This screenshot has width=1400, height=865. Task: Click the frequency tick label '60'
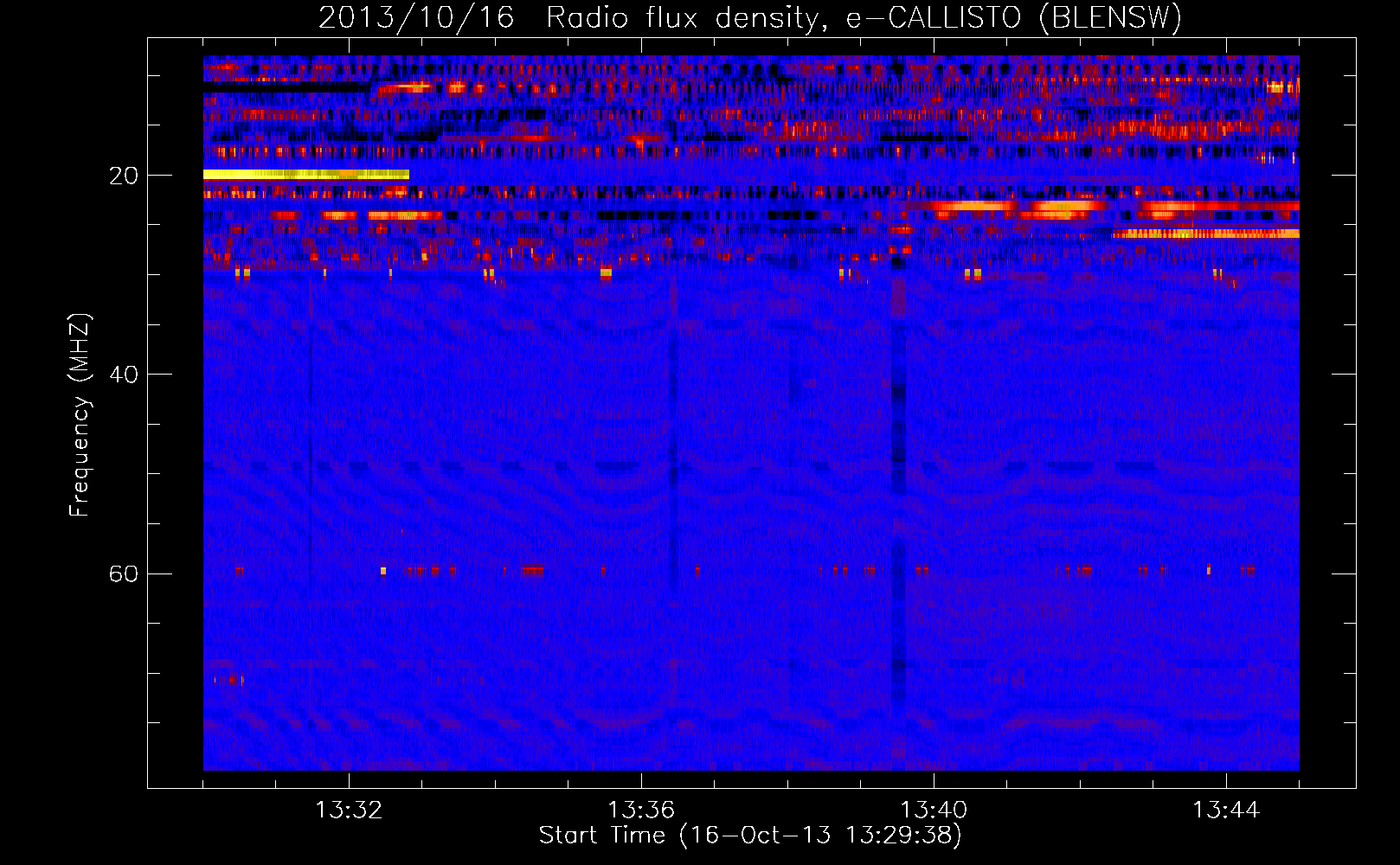pos(123,574)
